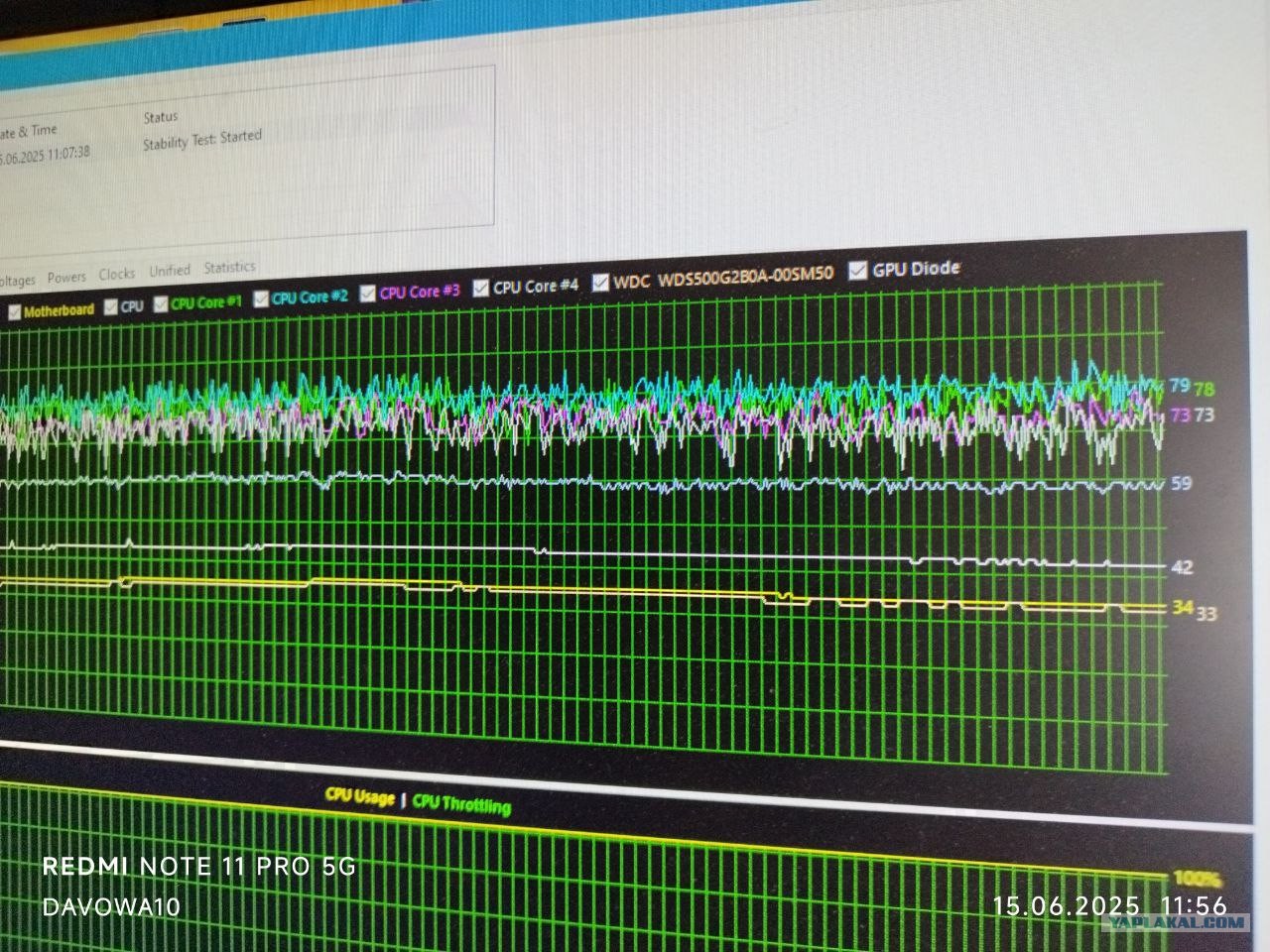Click the 100% CPU usage value
Screen dimensions: 1270x952
1197,879
